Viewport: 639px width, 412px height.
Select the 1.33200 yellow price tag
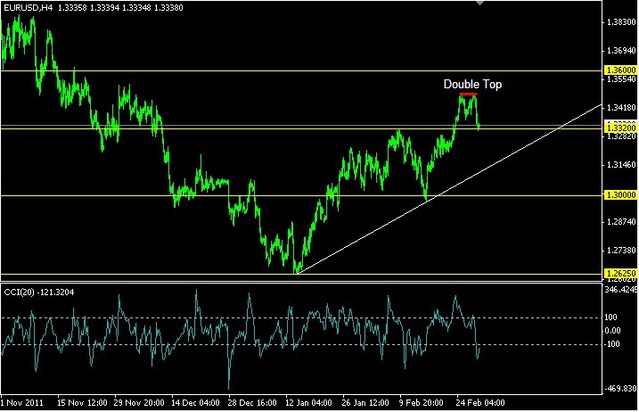click(x=621, y=128)
